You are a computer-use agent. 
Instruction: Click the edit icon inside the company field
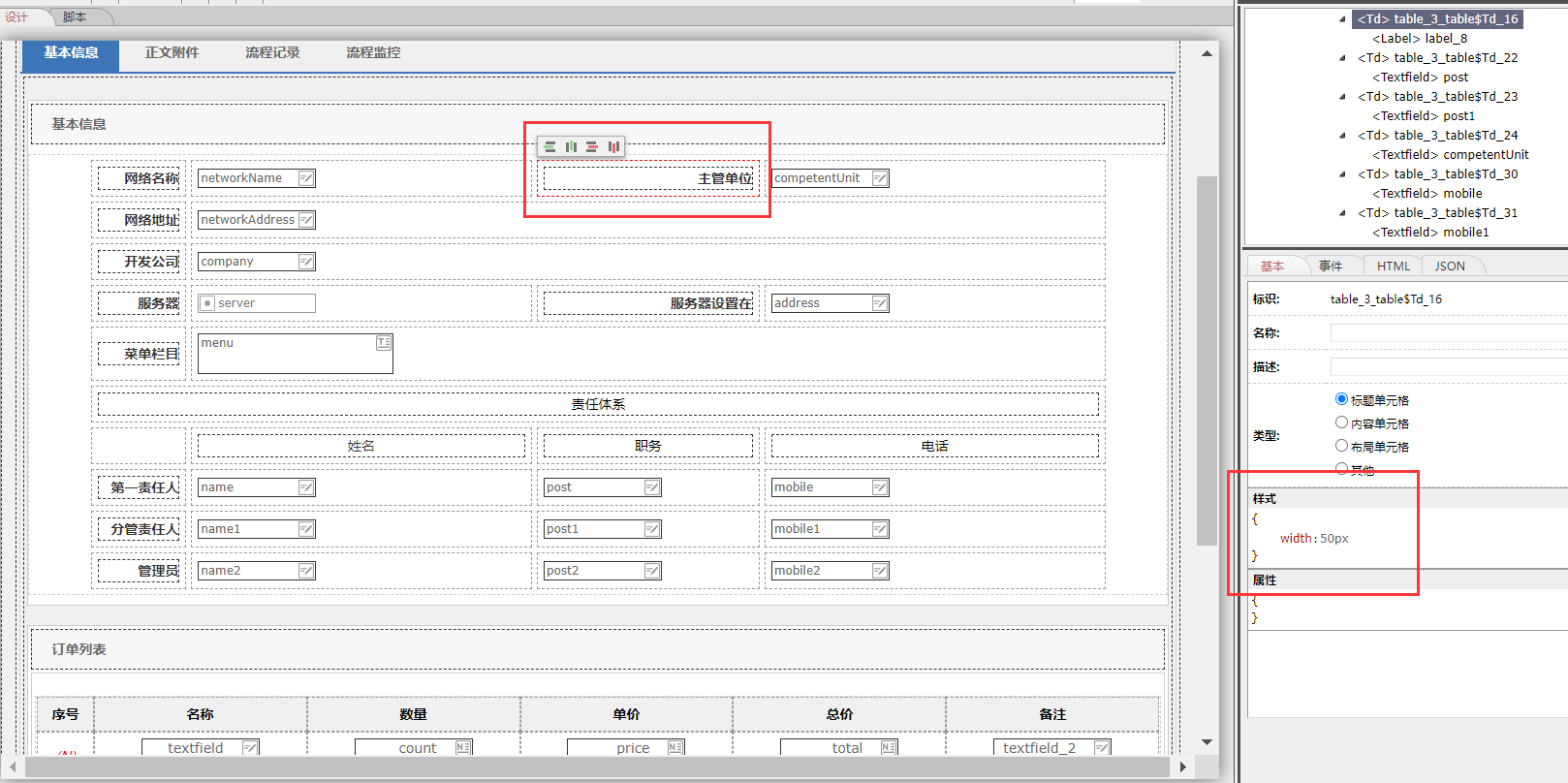coord(306,262)
